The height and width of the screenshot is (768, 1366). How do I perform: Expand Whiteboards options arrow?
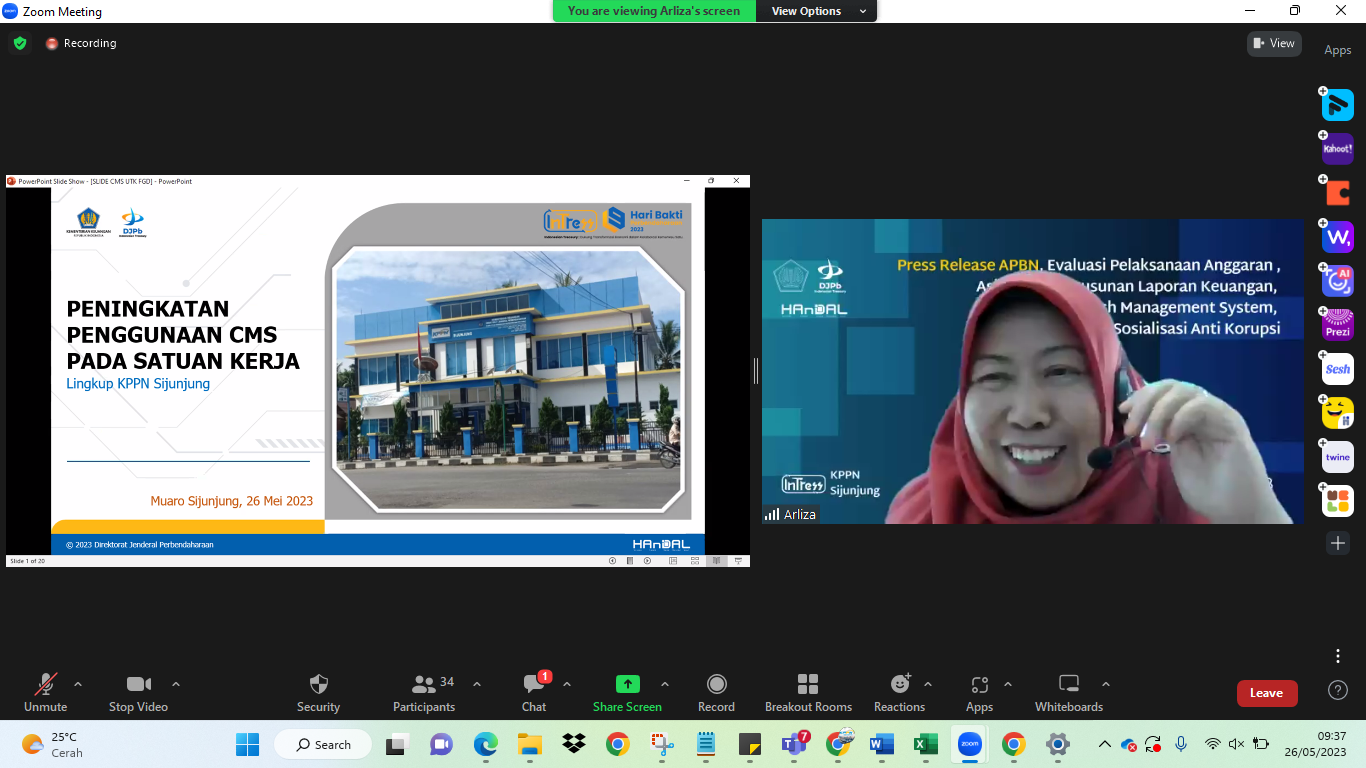point(1106,684)
